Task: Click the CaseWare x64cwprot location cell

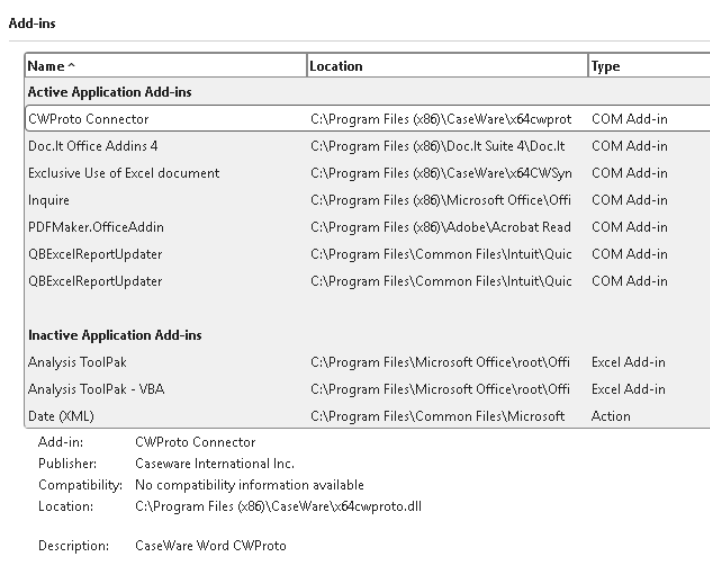Action: (441, 119)
